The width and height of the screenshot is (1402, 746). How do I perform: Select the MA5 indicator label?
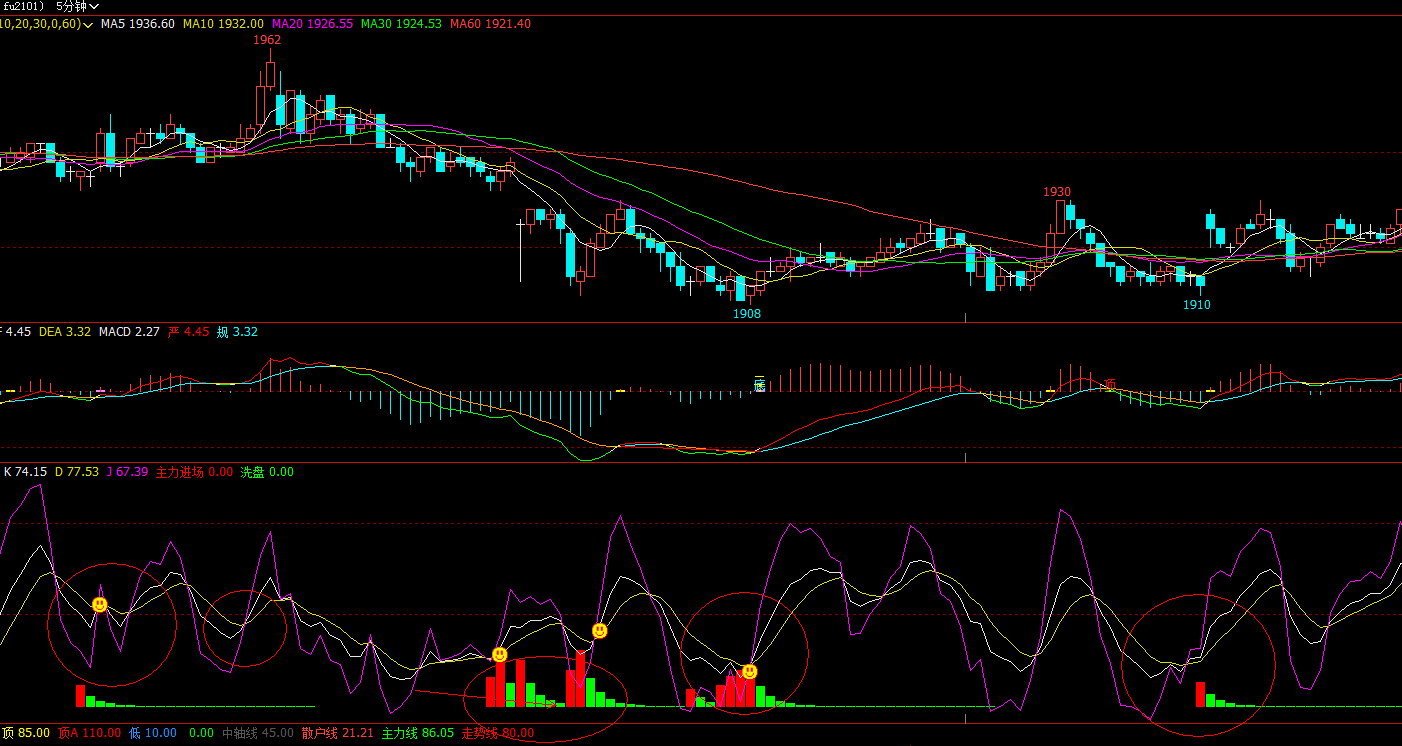[x=138, y=24]
